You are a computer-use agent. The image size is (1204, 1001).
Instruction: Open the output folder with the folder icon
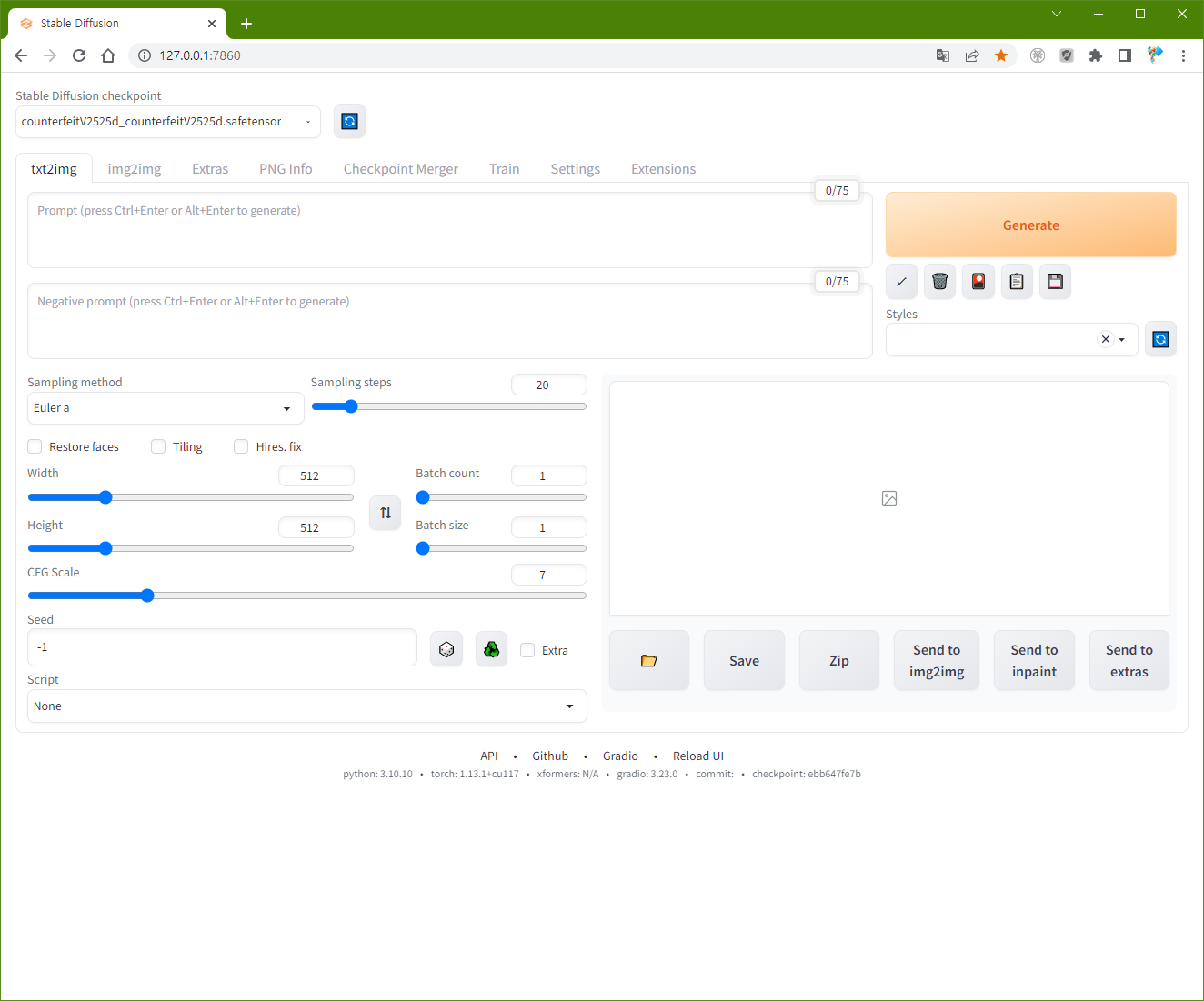click(649, 661)
